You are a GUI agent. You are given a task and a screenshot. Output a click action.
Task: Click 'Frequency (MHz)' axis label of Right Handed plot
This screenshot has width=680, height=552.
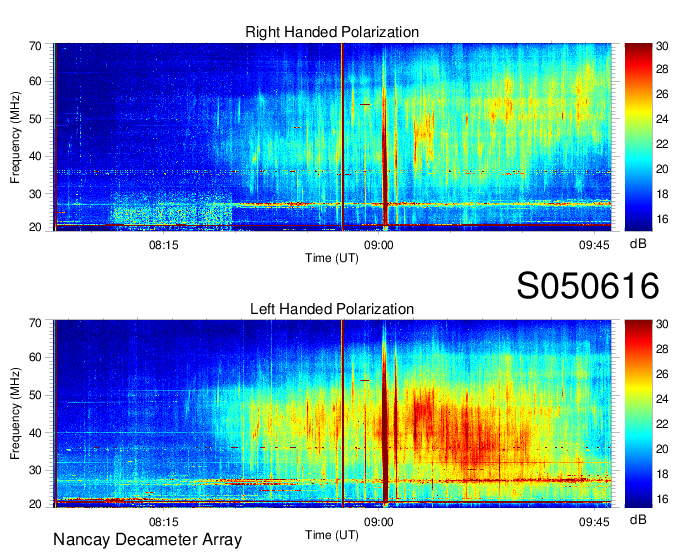15,137
